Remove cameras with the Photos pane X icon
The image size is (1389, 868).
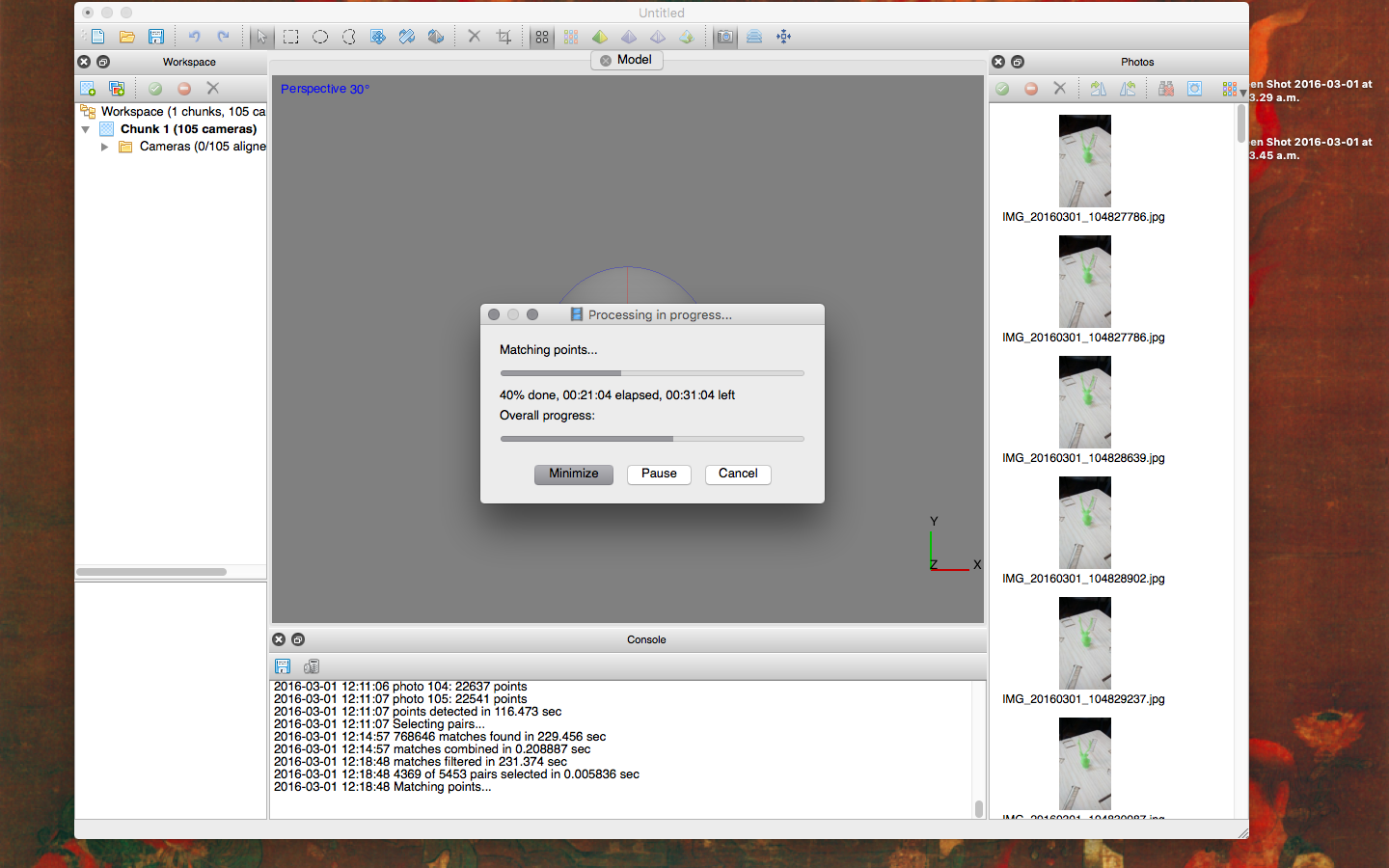pyautogui.click(x=1060, y=89)
